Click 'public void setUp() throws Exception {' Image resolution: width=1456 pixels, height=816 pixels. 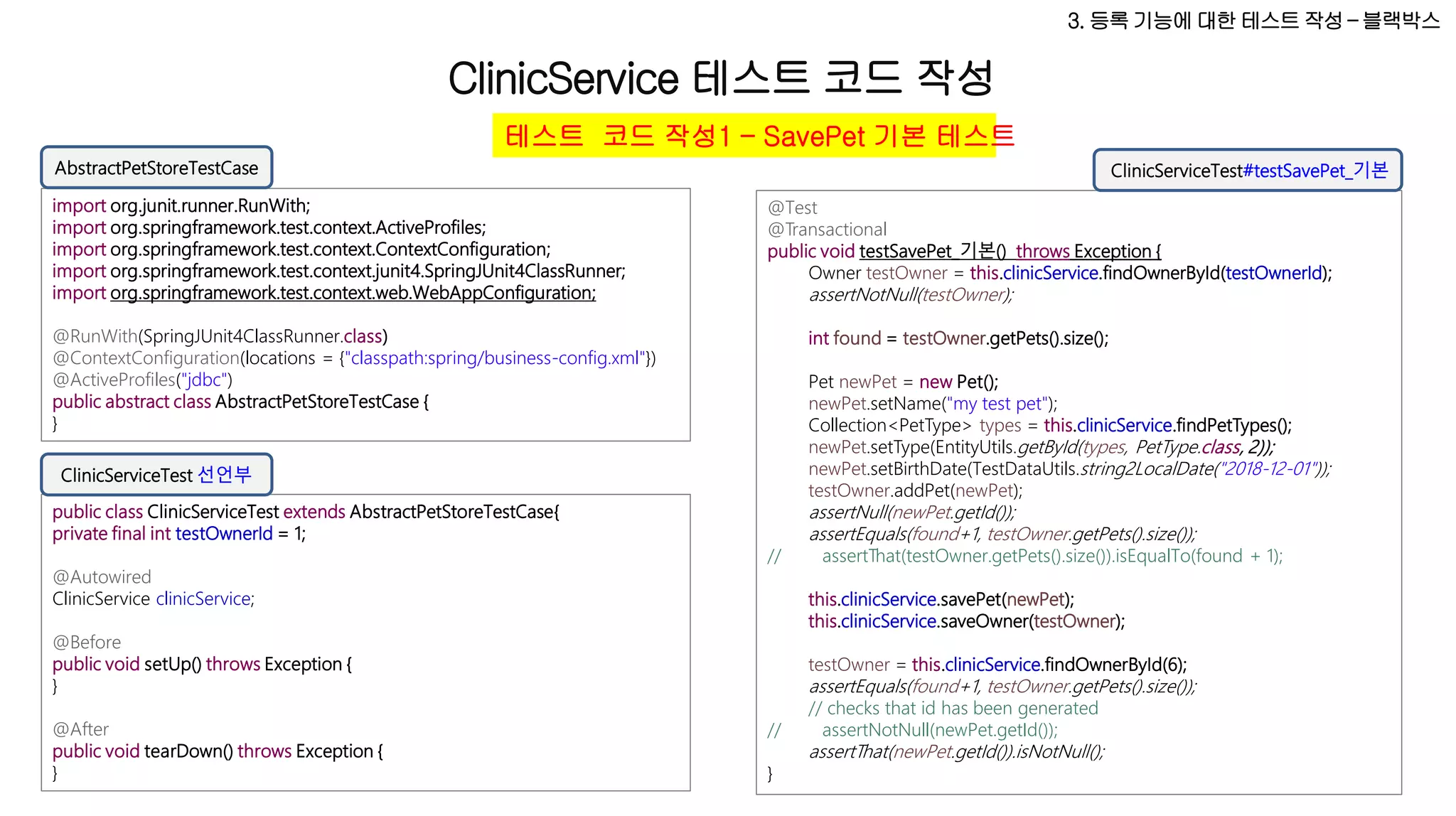202,665
